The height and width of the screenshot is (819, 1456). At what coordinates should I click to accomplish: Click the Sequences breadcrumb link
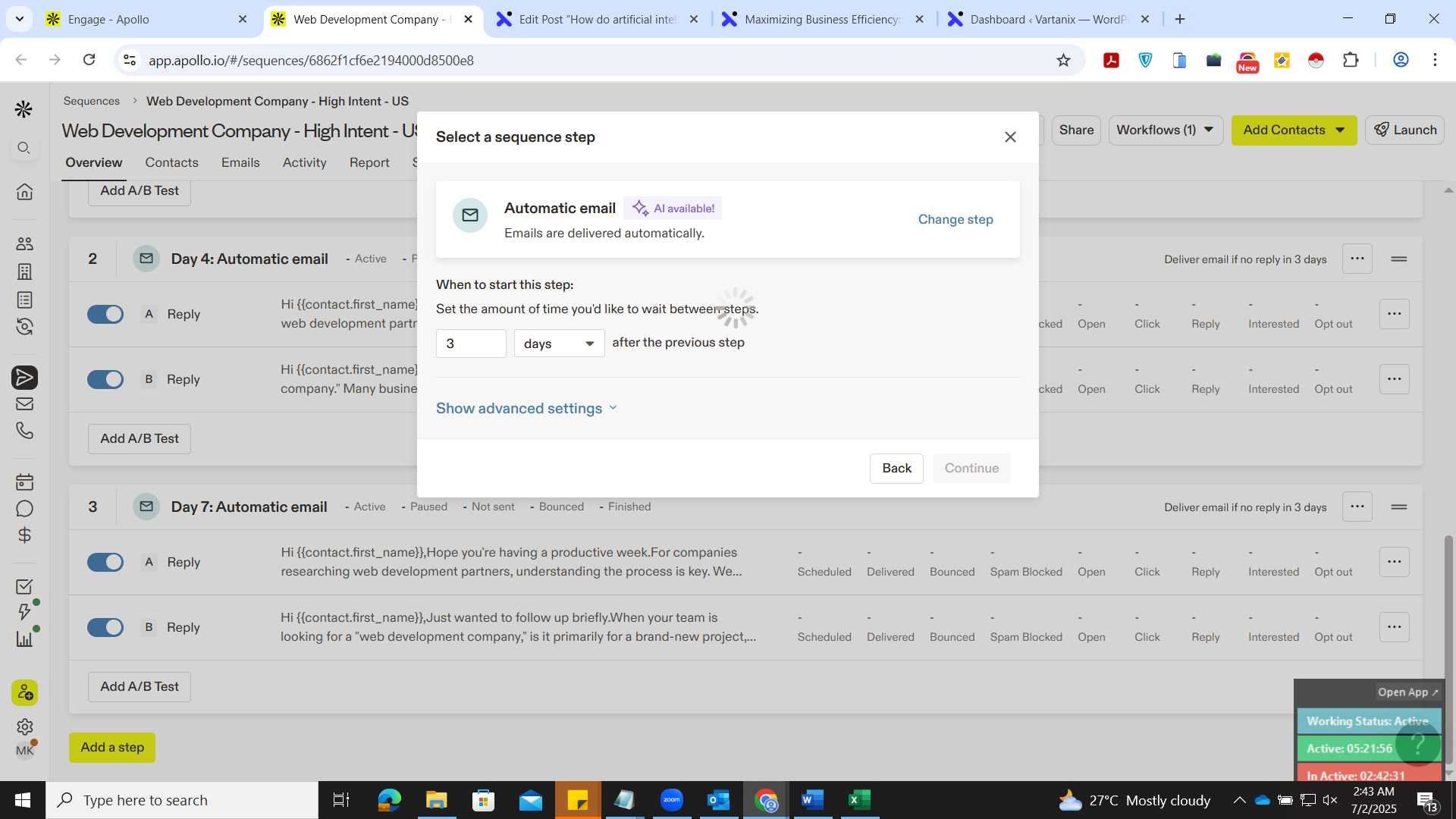click(x=92, y=101)
